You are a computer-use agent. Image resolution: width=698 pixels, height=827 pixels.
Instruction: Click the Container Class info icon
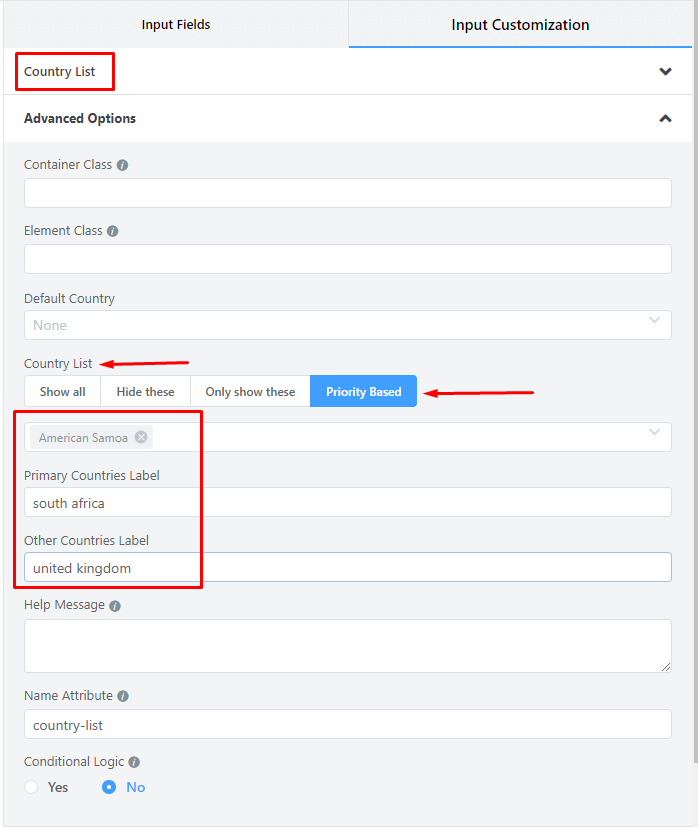tap(122, 165)
